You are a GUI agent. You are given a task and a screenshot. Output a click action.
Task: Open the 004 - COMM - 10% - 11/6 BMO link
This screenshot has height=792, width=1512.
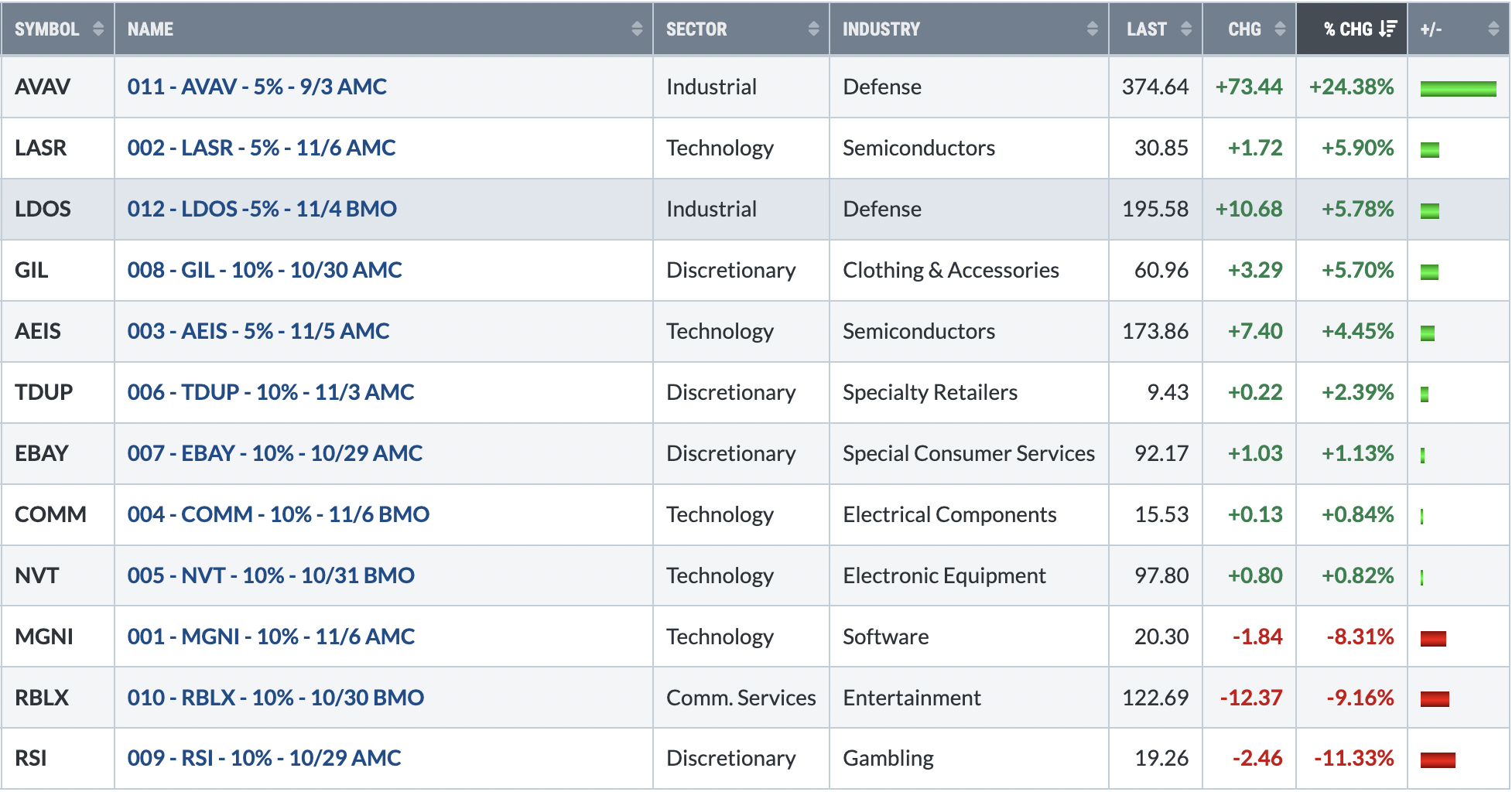pyautogui.click(x=279, y=514)
